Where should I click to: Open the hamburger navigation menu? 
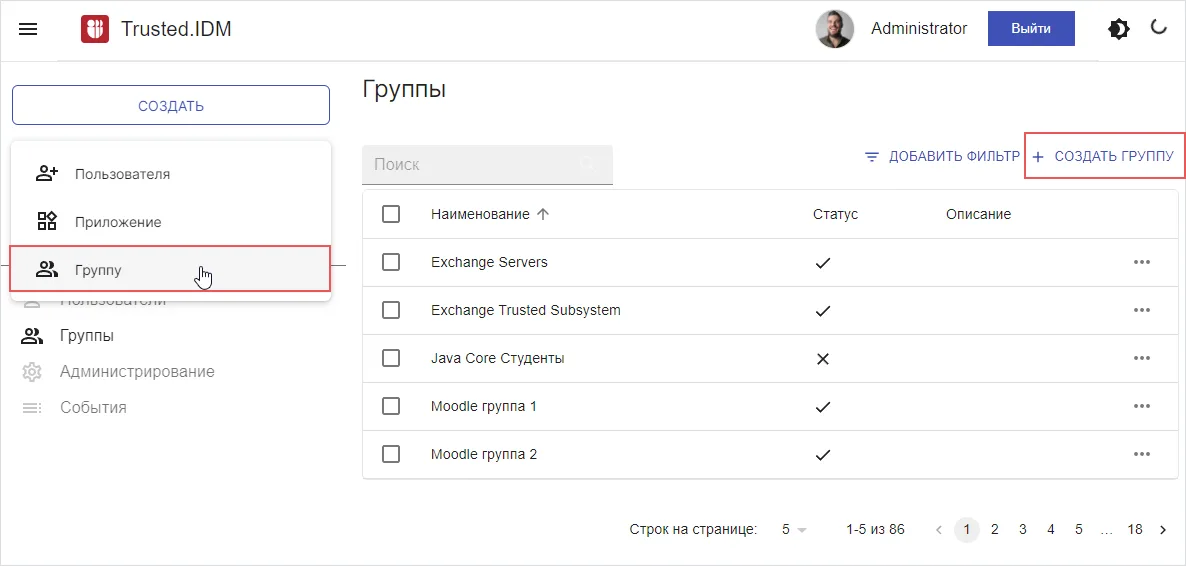click(28, 29)
